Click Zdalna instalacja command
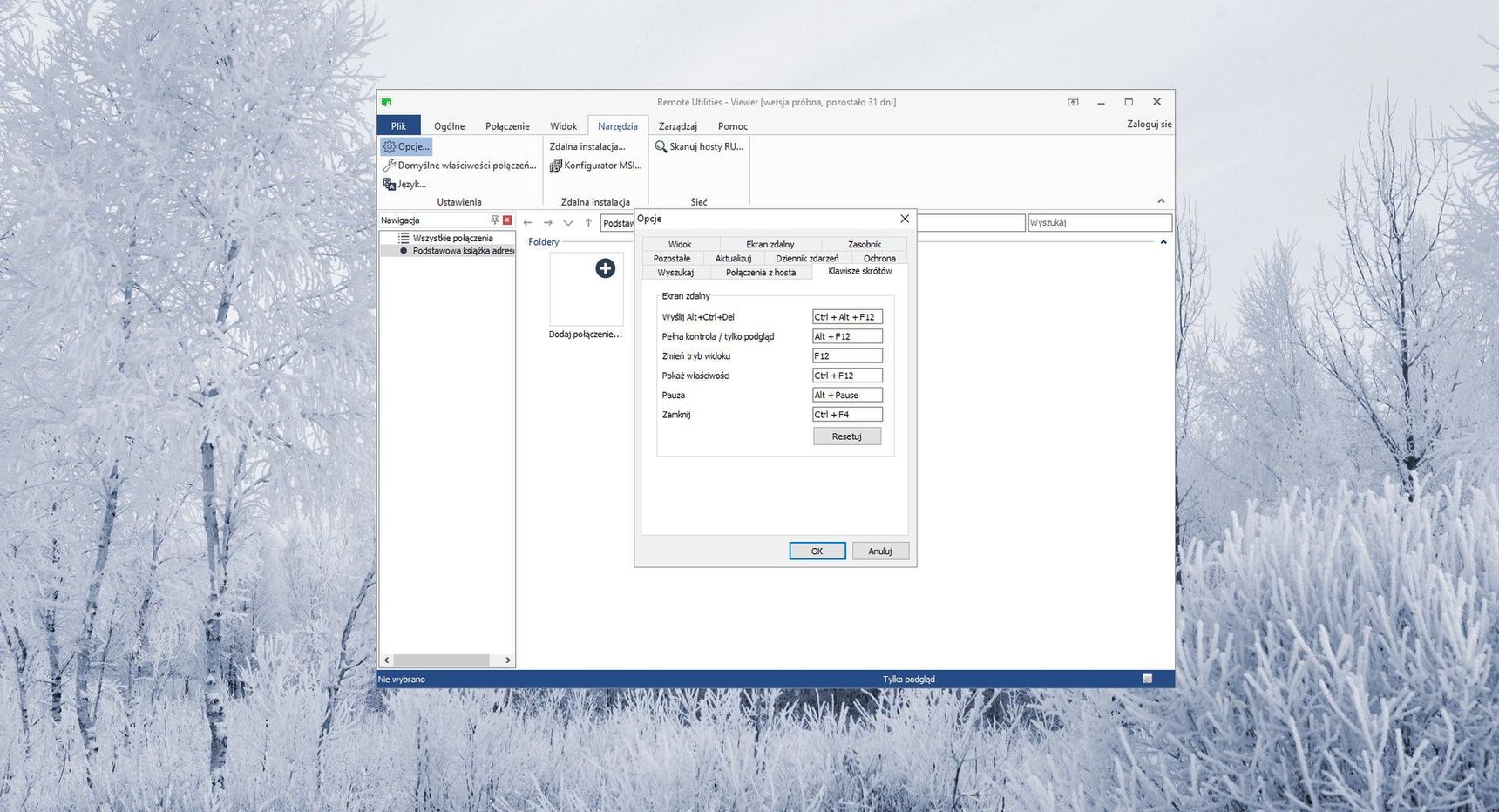1499x812 pixels. [587, 146]
